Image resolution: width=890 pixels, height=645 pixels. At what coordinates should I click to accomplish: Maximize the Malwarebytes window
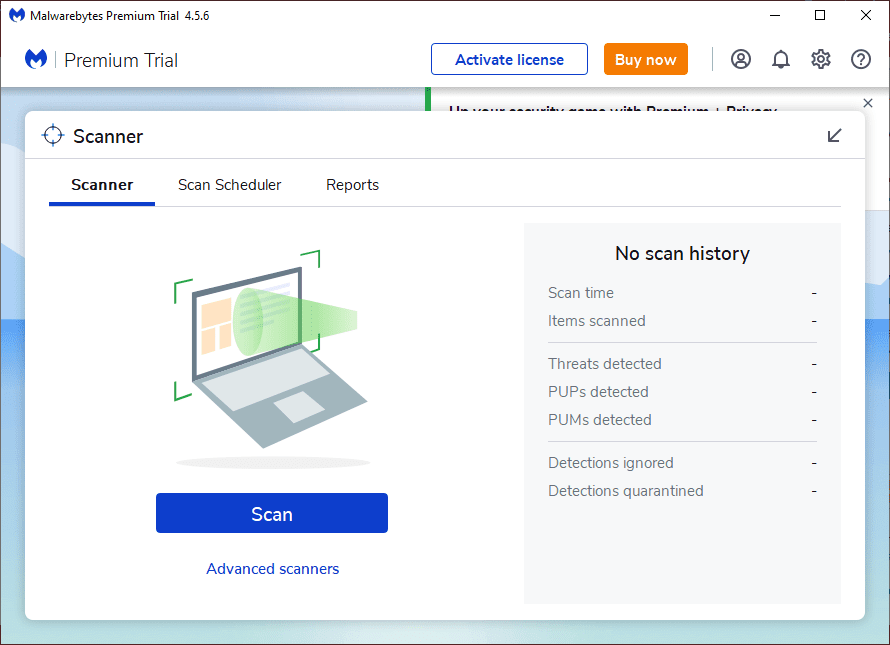820,15
